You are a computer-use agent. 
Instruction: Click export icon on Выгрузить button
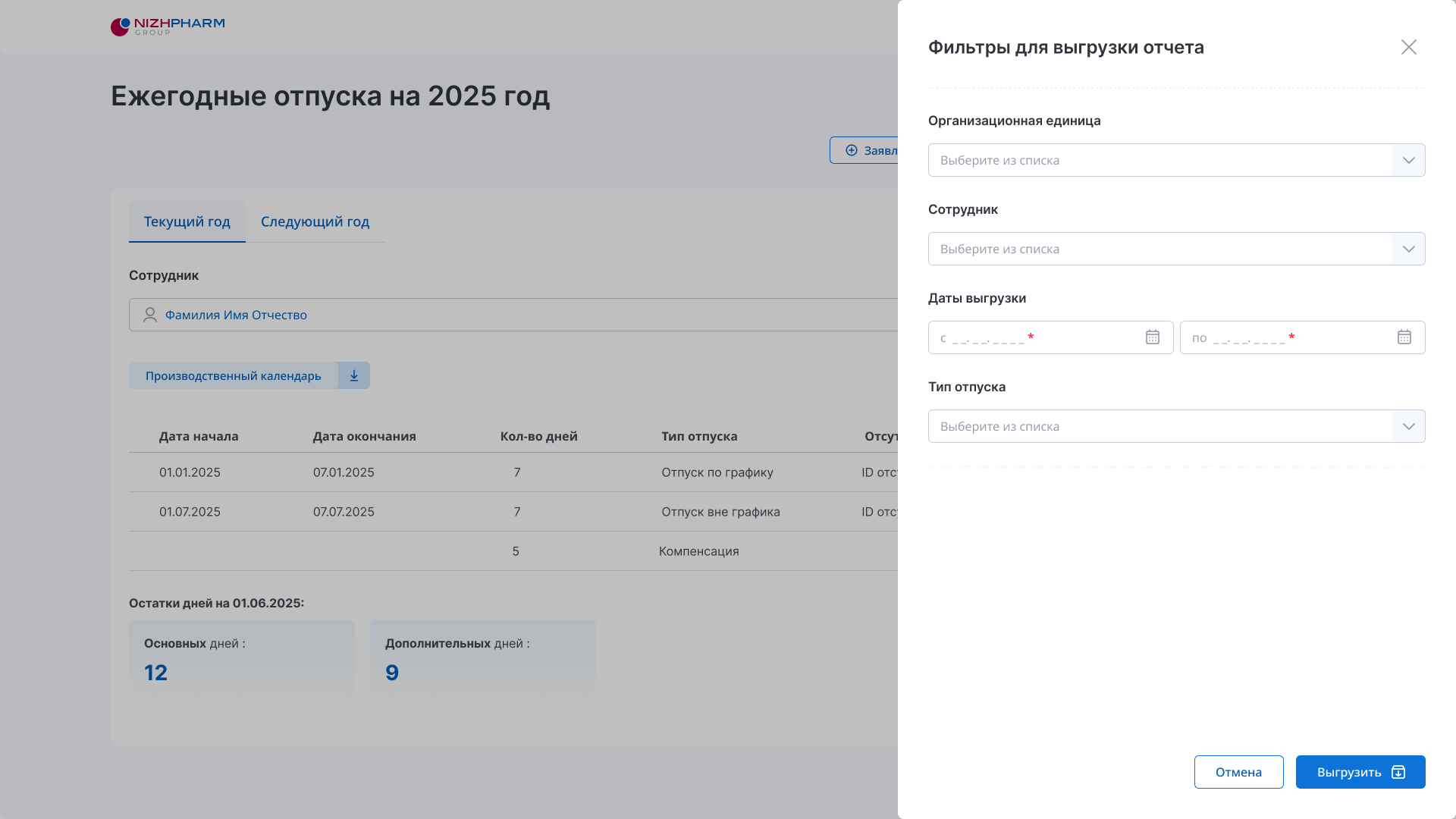[1398, 772]
